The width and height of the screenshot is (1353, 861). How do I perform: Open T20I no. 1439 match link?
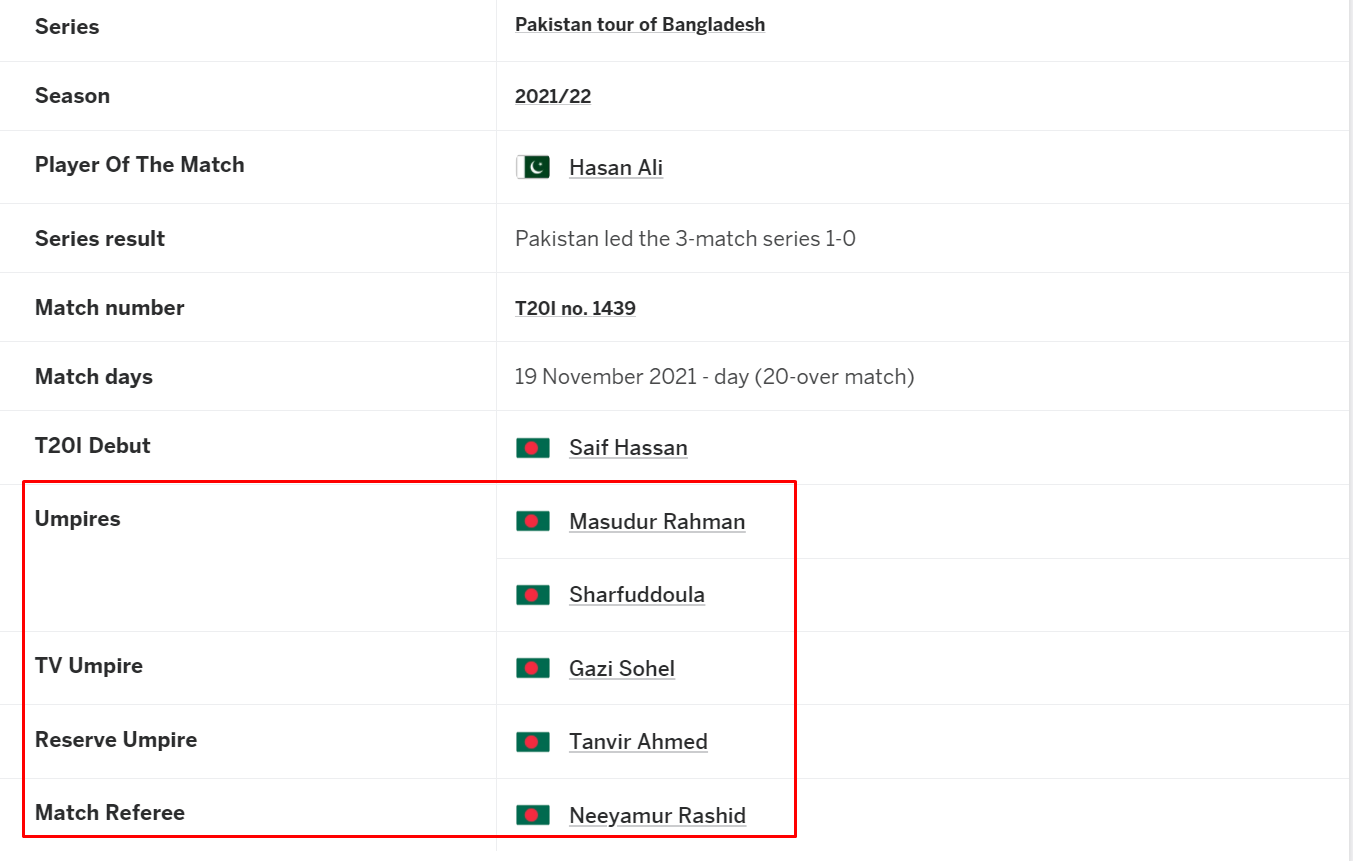pyautogui.click(x=575, y=308)
